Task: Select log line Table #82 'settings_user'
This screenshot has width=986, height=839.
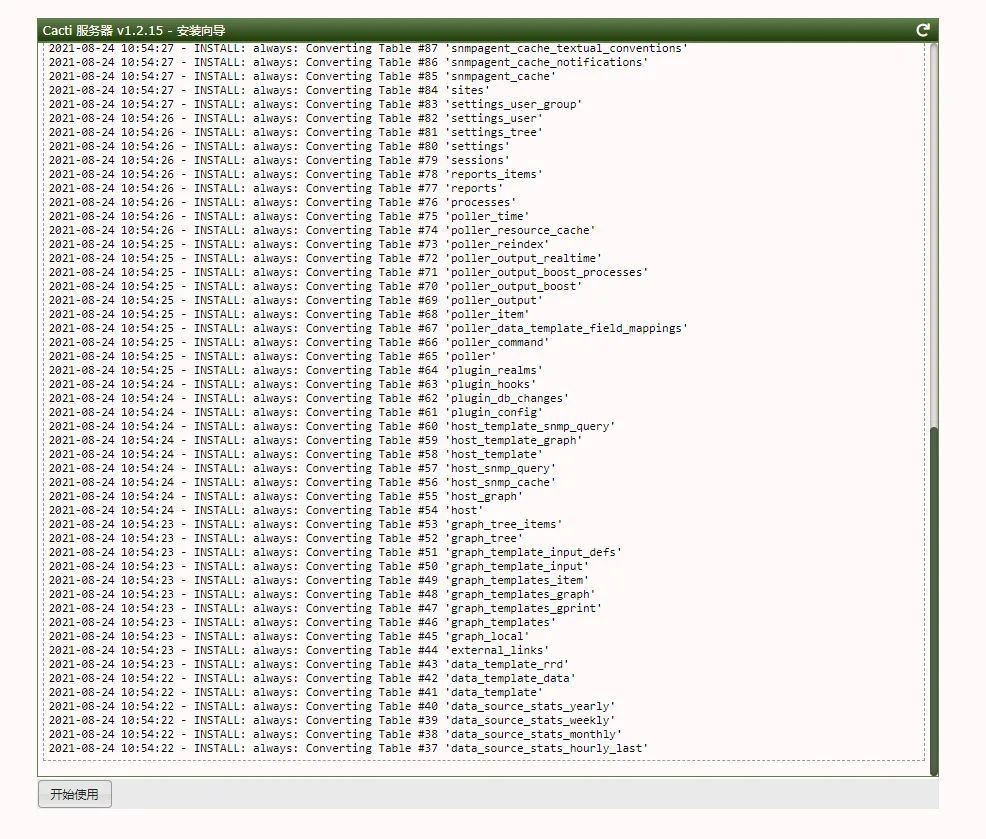Action: (295, 118)
